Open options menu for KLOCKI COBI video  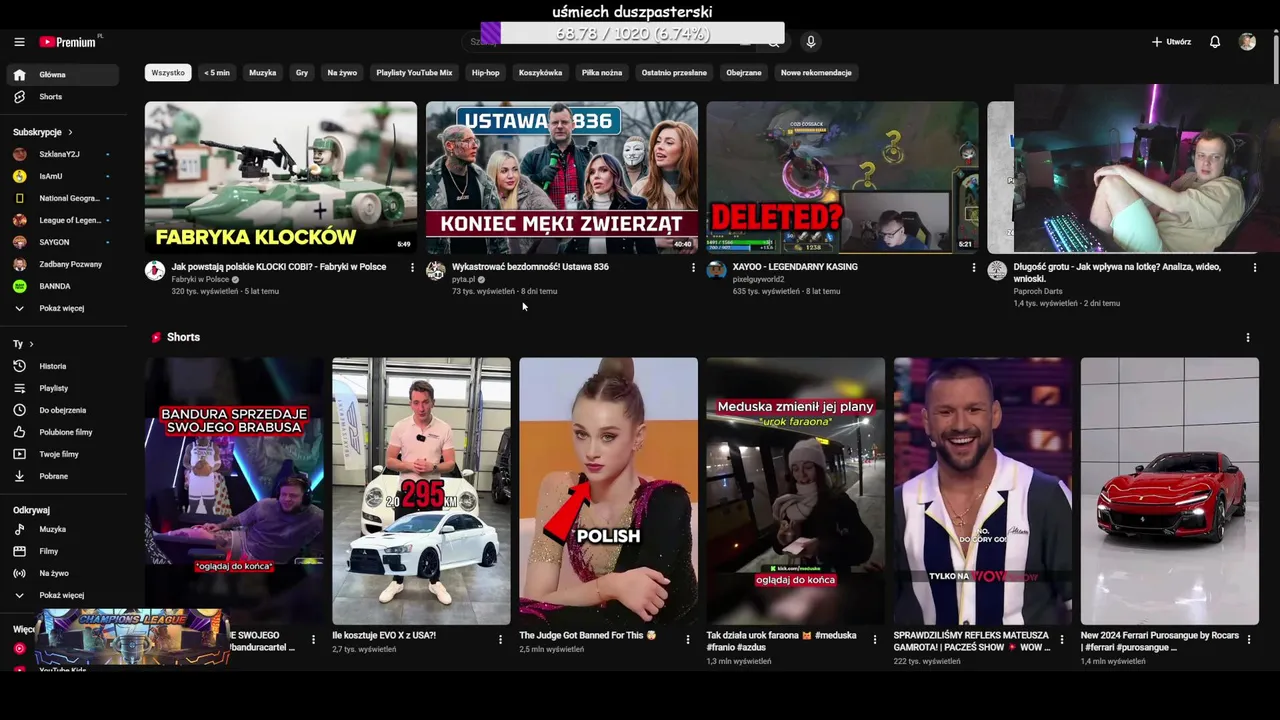pos(412,267)
